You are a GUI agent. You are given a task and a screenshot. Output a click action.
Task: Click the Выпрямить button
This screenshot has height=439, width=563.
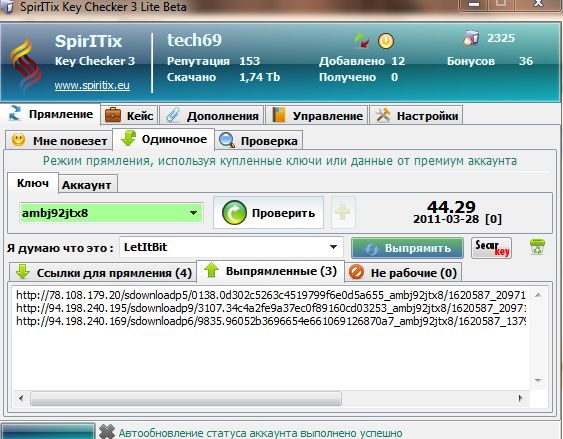coord(407,248)
